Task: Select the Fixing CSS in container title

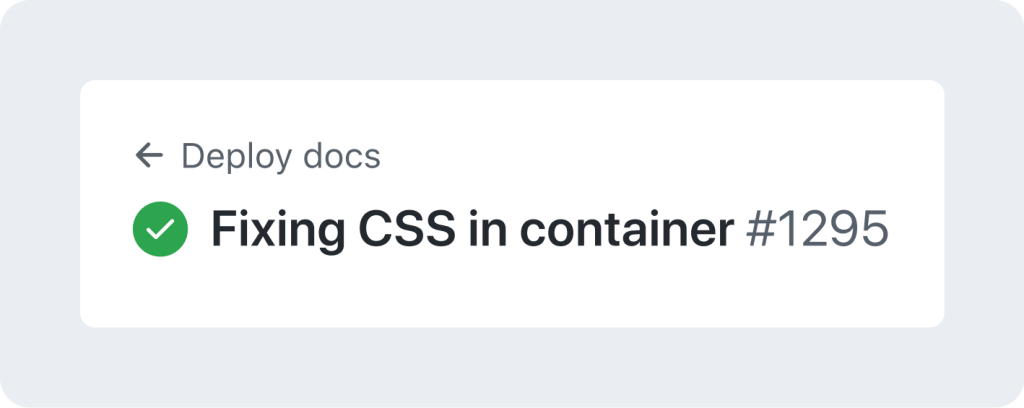Action: 471,231
